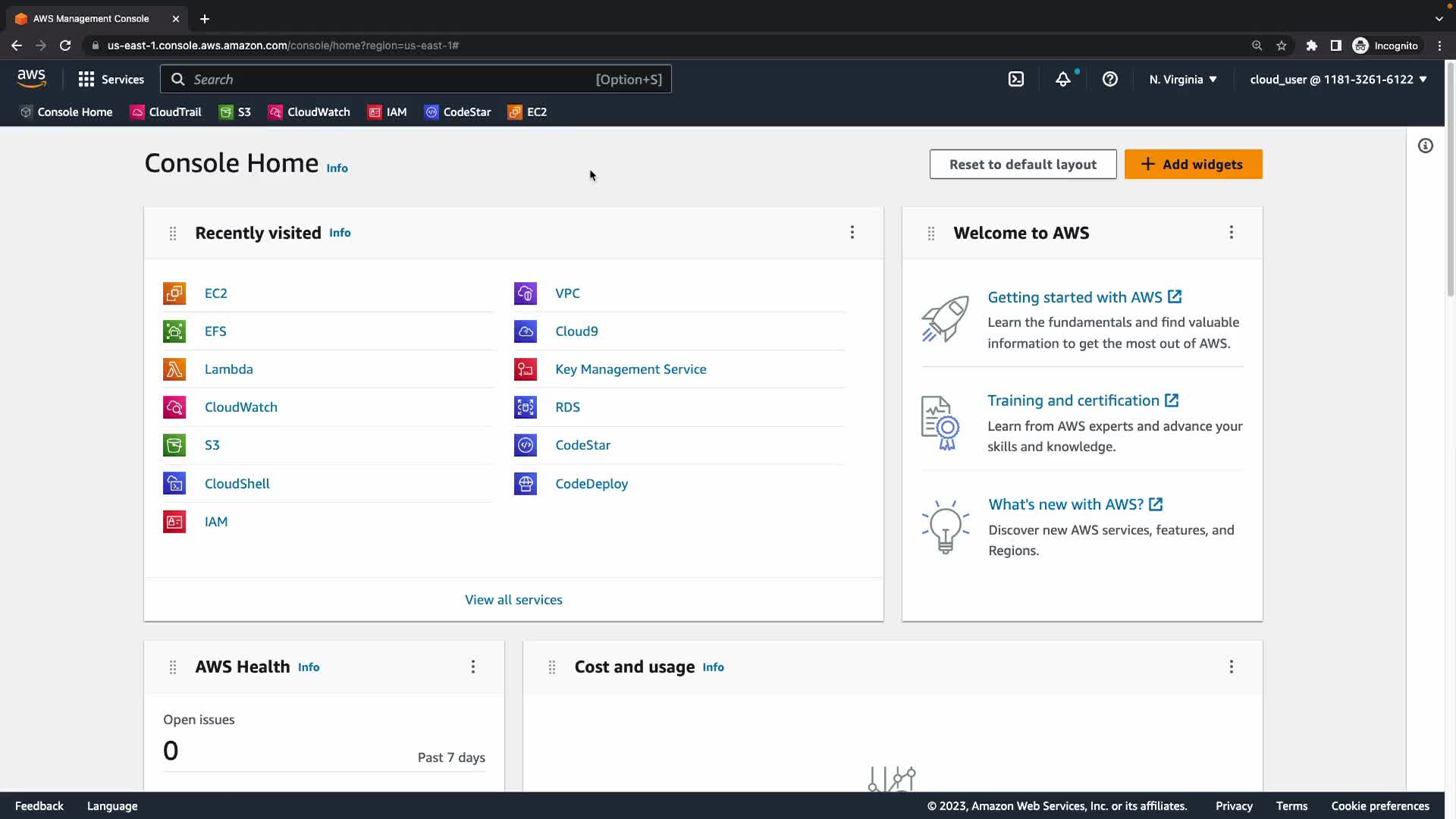Expand the N. Virginia region dropdown

click(x=1183, y=79)
